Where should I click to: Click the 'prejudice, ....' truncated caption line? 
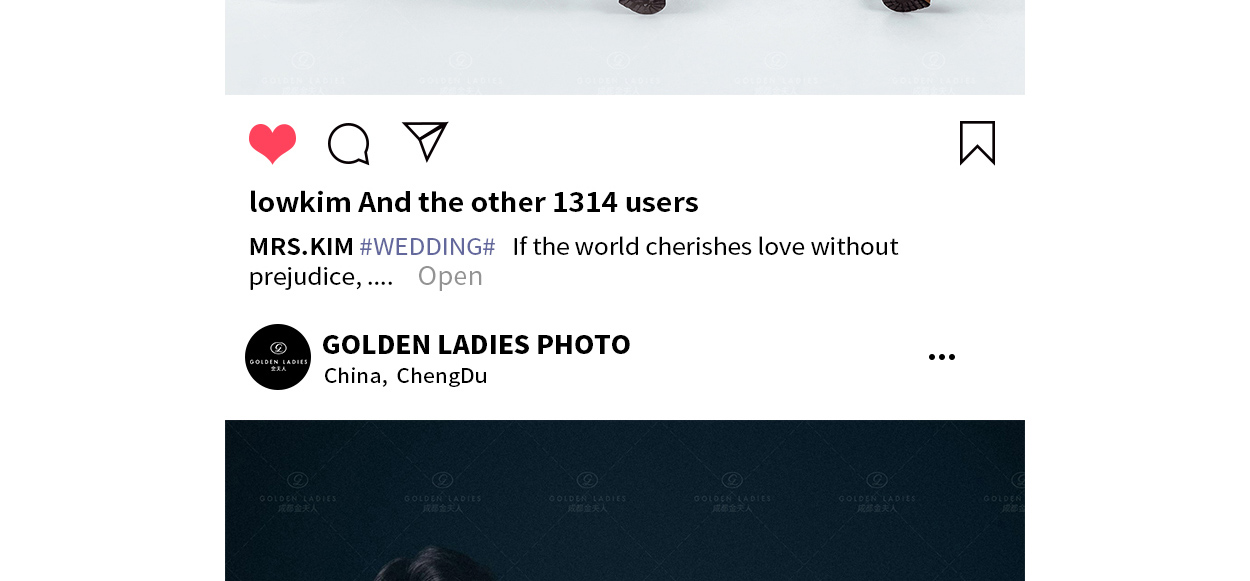[x=321, y=277]
